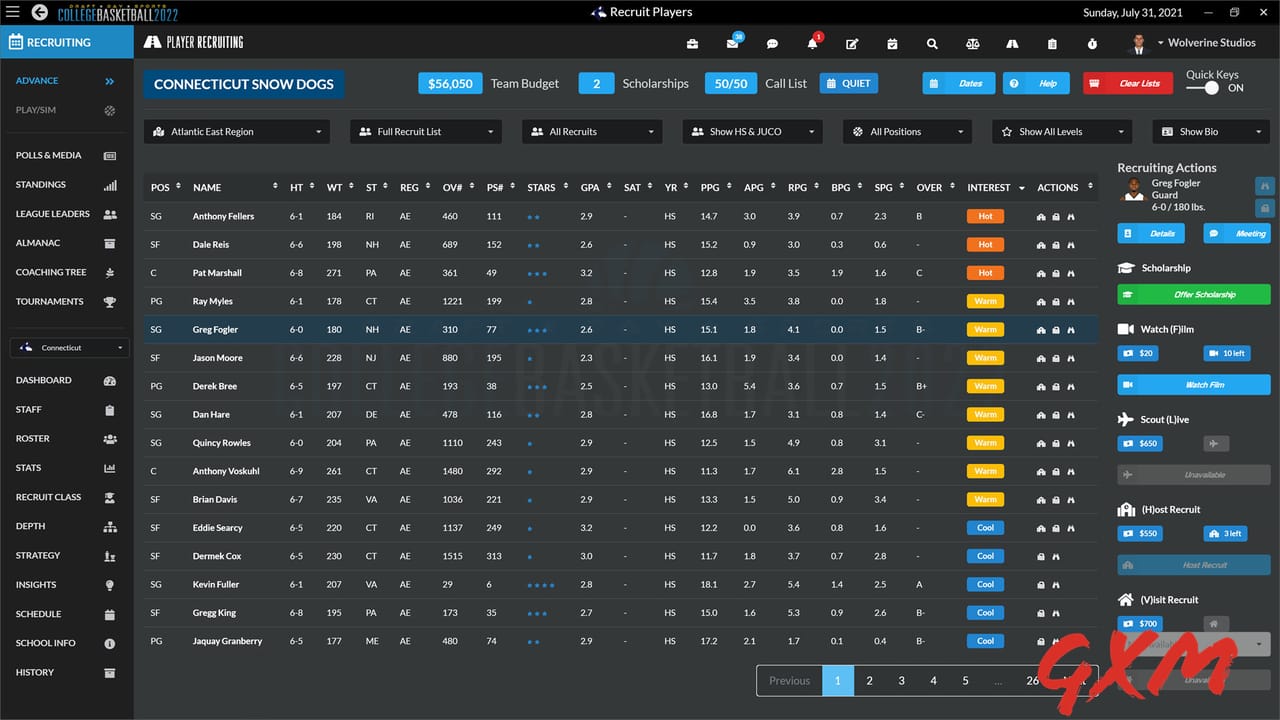Click the QUIET call list button
This screenshot has width=1280, height=720.
848,83
